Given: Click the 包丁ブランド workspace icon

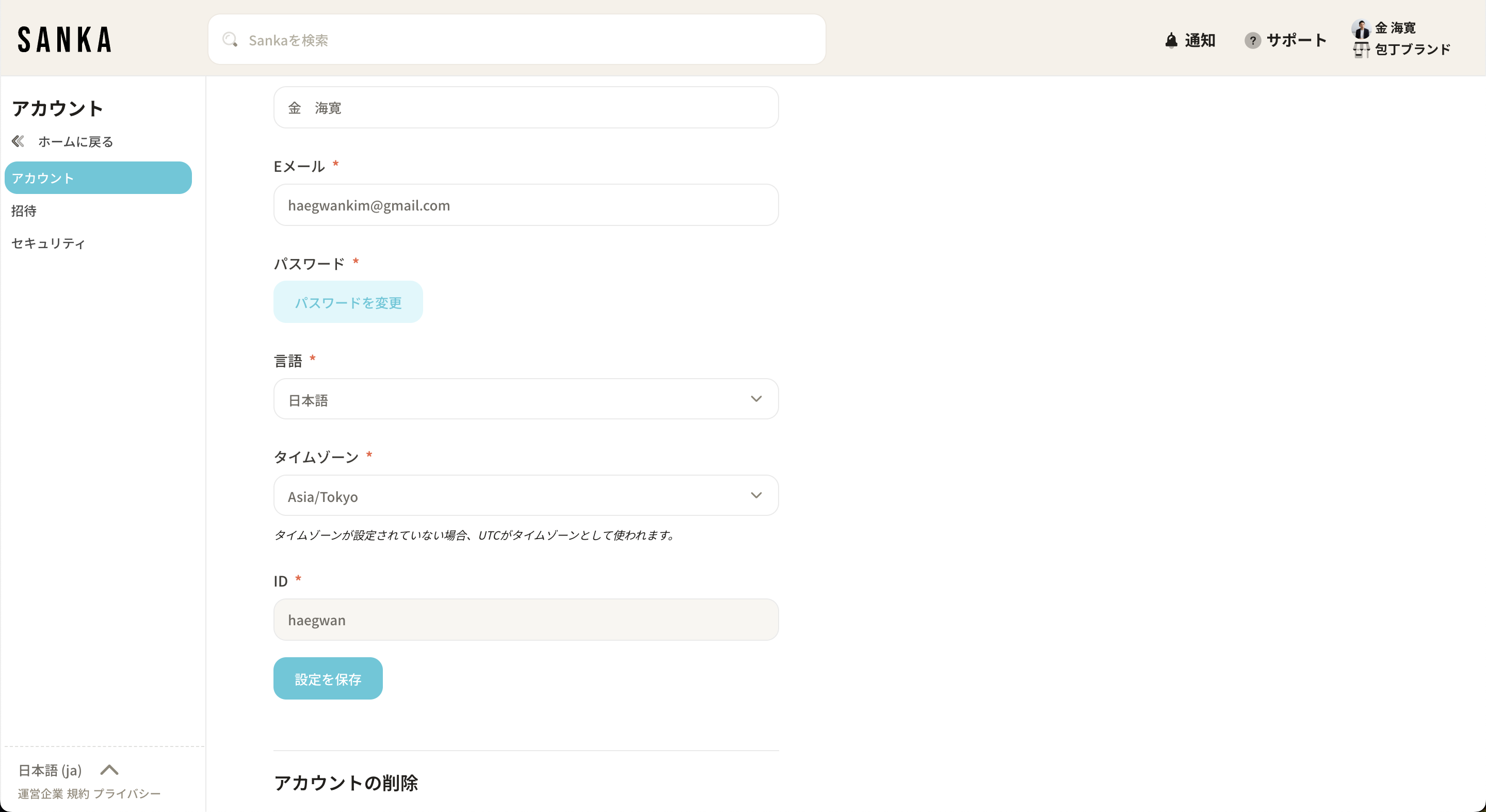Looking at the screenshot, I should pos(1362,50).
